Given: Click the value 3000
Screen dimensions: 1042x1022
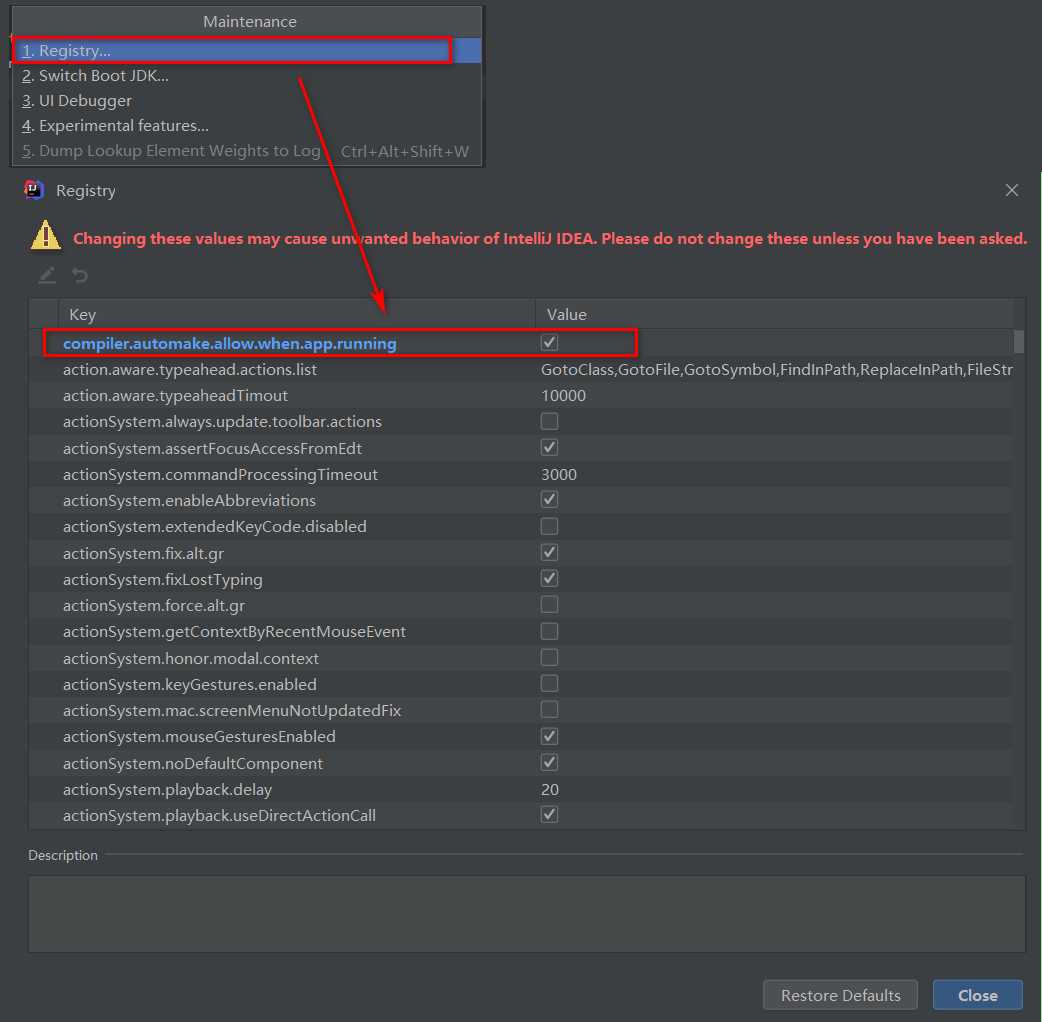Looking at the screenshot, I should [559, 474].
